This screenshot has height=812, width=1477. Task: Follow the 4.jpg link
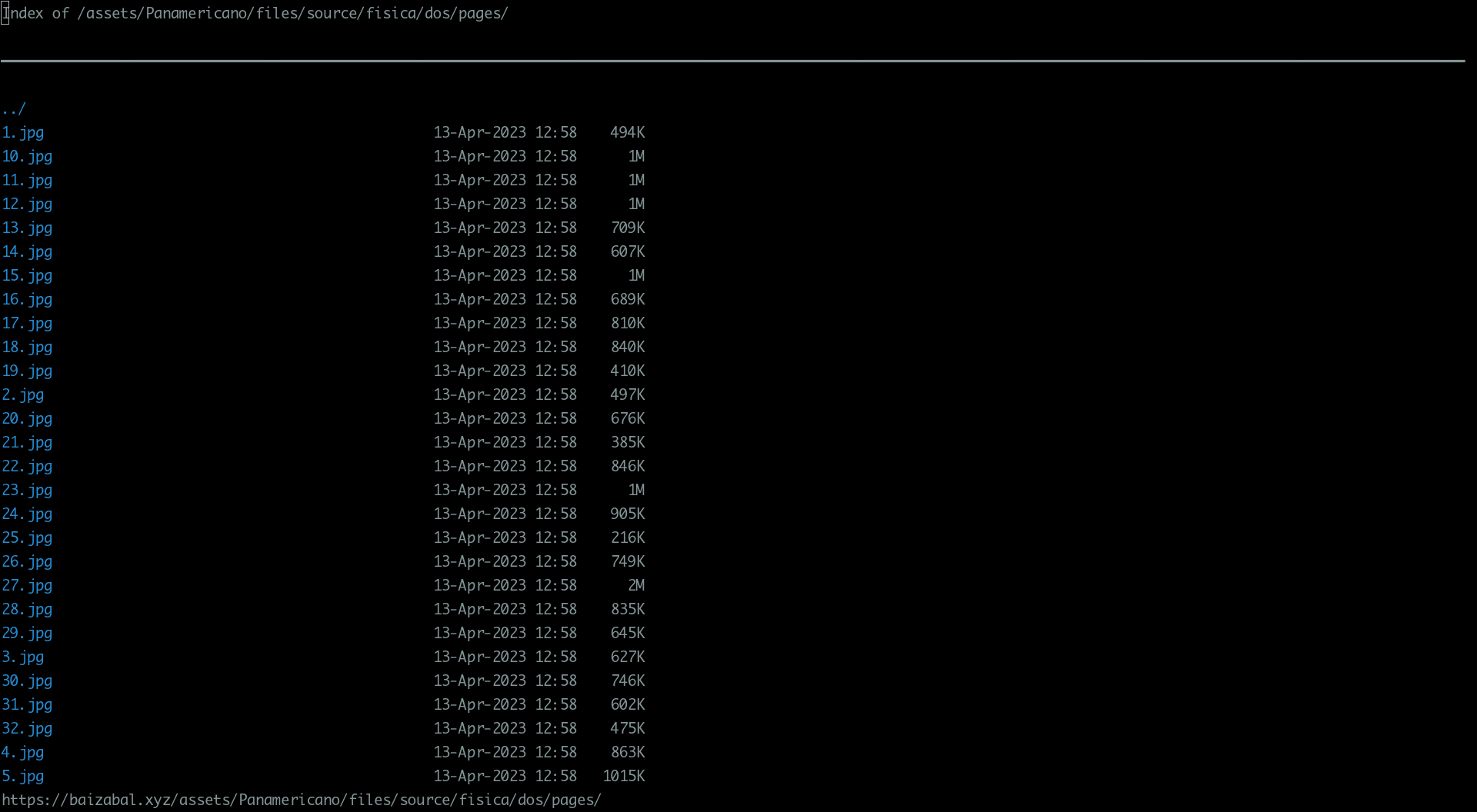[22, 753]
